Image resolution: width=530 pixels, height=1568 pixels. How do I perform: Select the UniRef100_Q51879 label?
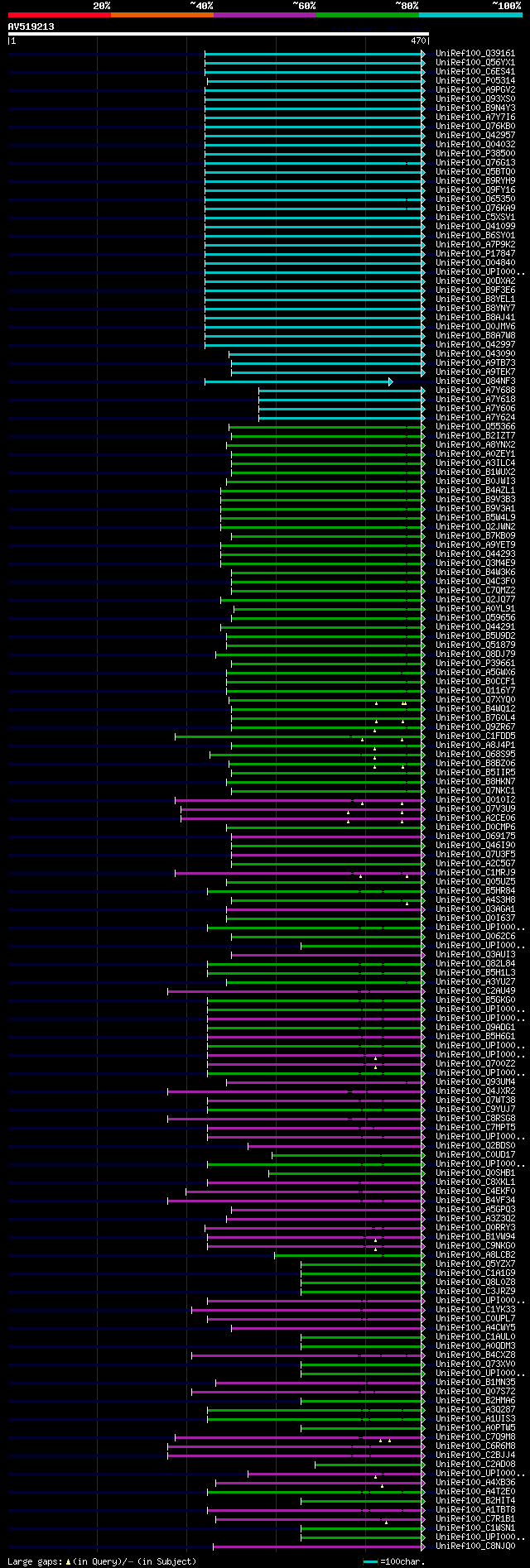click(x=475, y=645)
